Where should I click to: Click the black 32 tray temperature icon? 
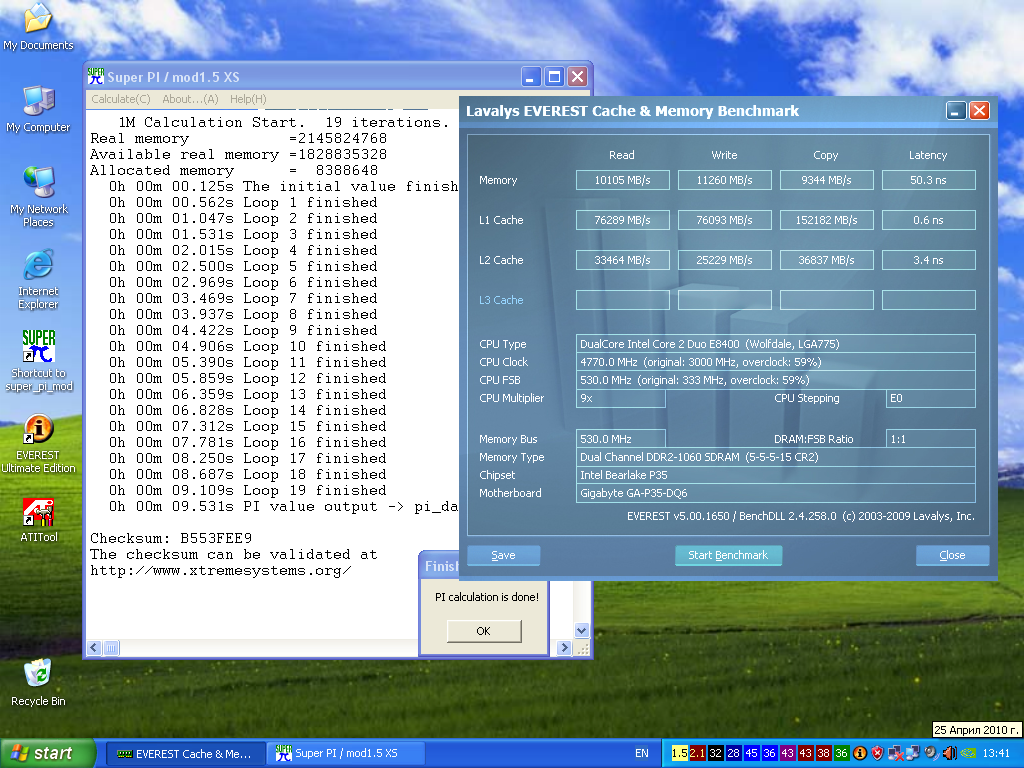coord(715,753)
